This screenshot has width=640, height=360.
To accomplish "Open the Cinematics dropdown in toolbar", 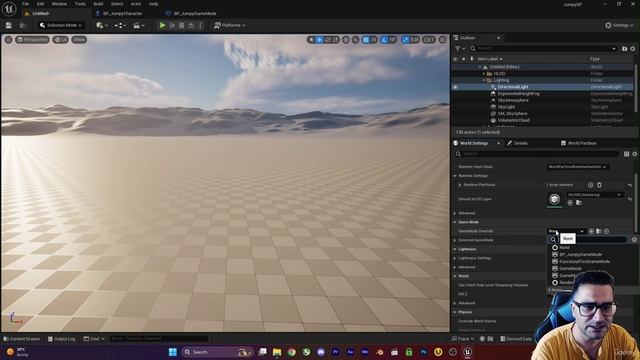I will (139, 25).
